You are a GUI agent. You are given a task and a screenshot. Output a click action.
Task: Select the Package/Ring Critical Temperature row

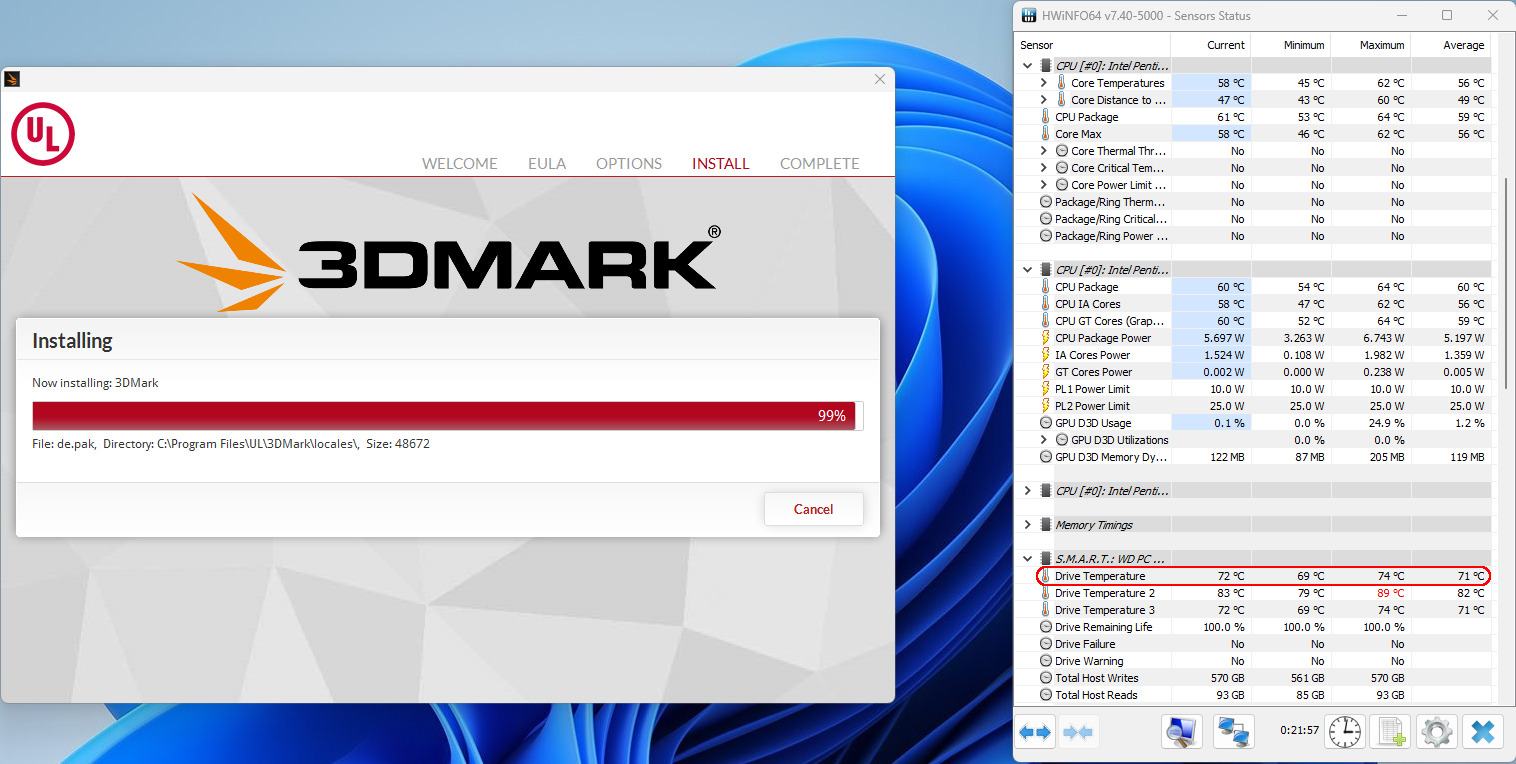coord(1252,219)
